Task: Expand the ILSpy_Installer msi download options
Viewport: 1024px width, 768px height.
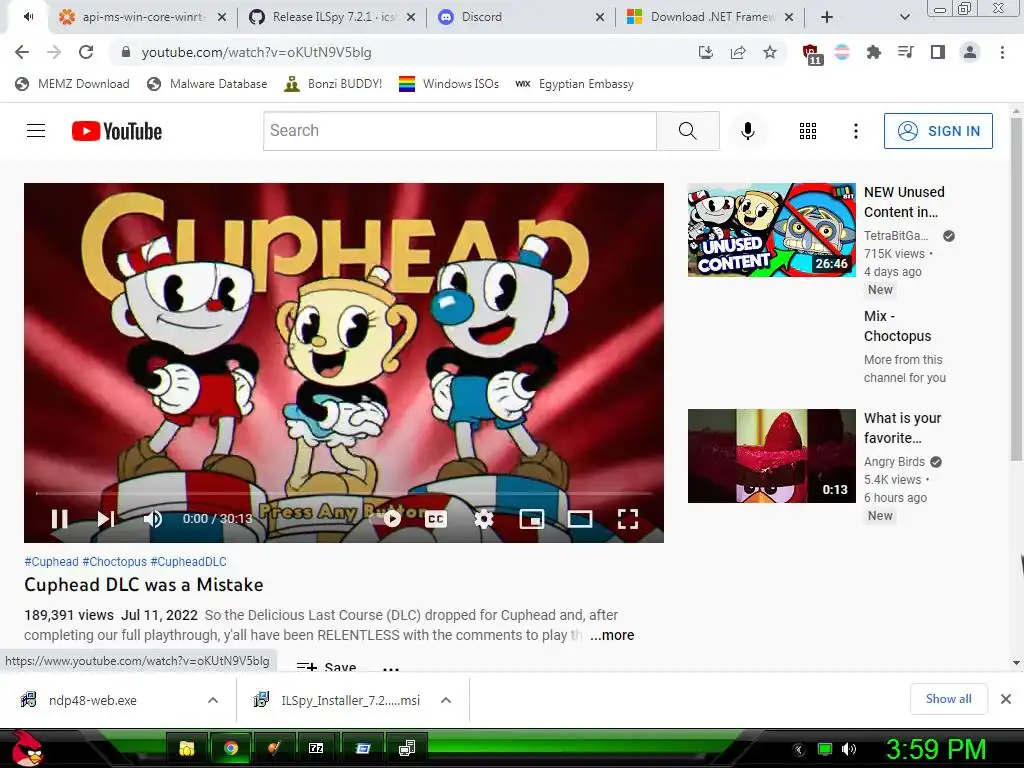Action: click(446, 700)
